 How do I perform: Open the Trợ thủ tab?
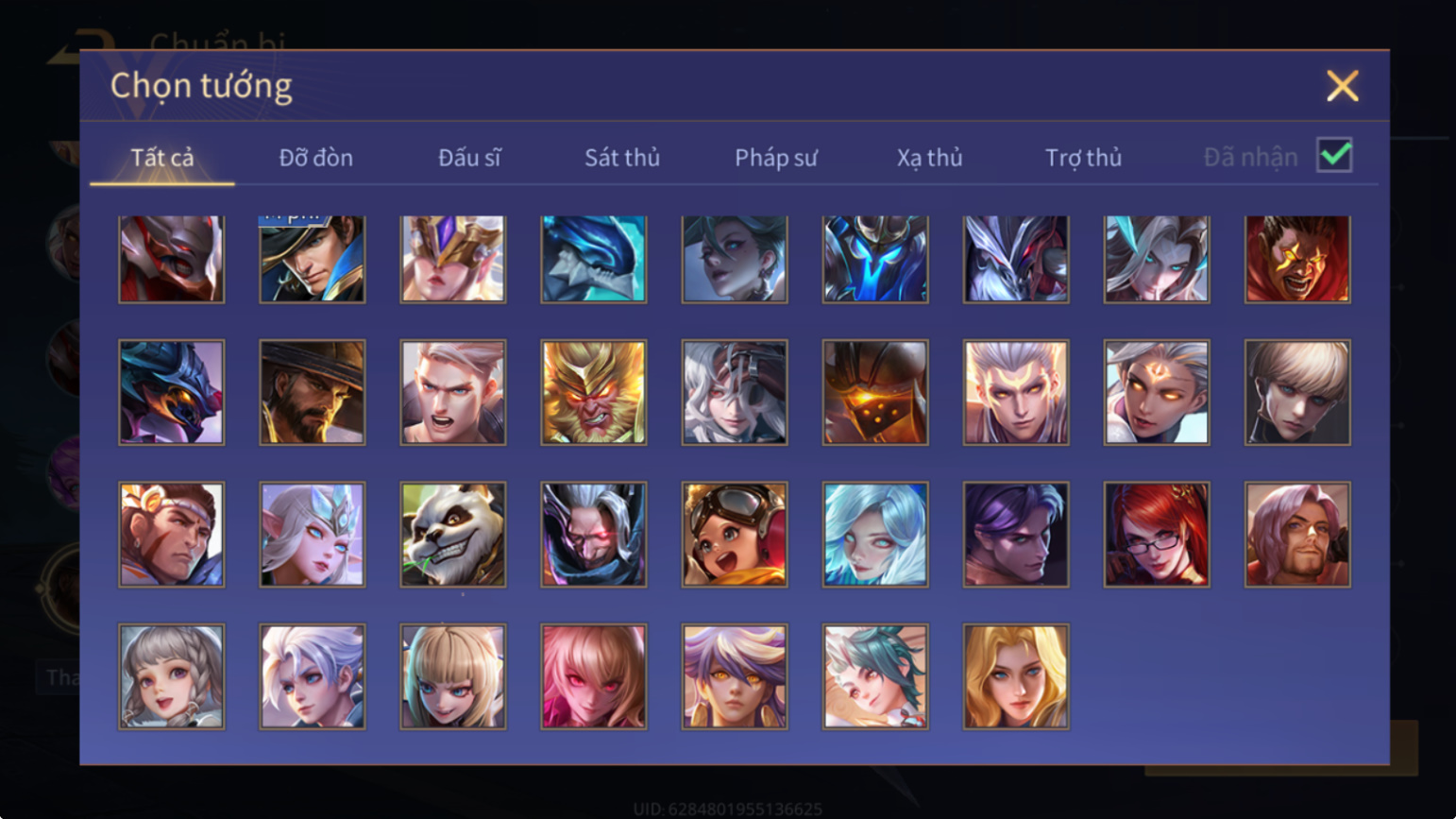(1083, 158)
